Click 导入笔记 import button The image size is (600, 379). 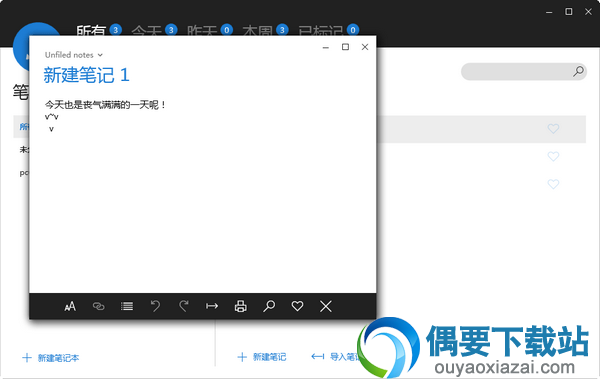[x=336, y=357]
